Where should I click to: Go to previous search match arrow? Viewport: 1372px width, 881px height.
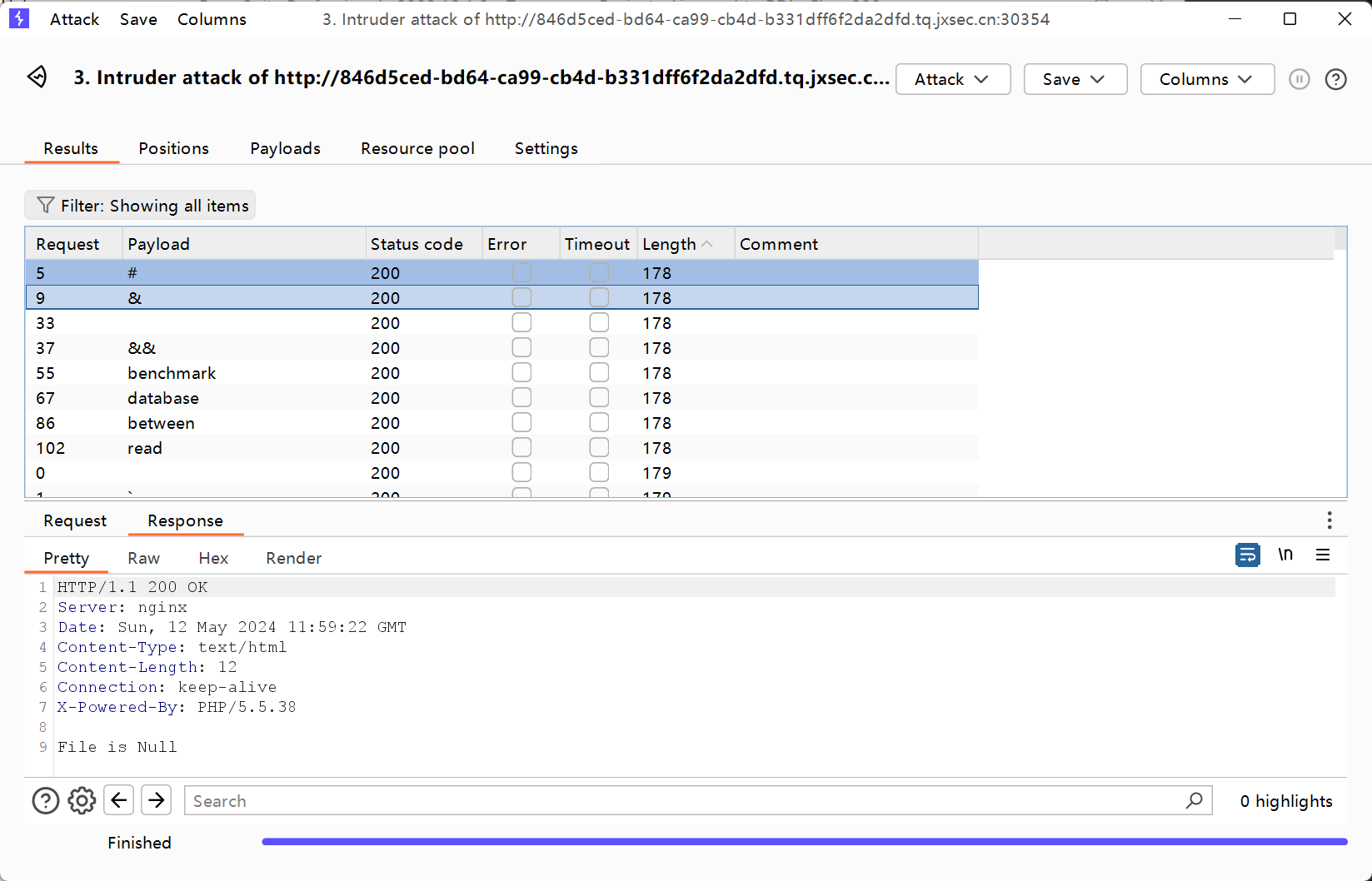tap(118, 800)
